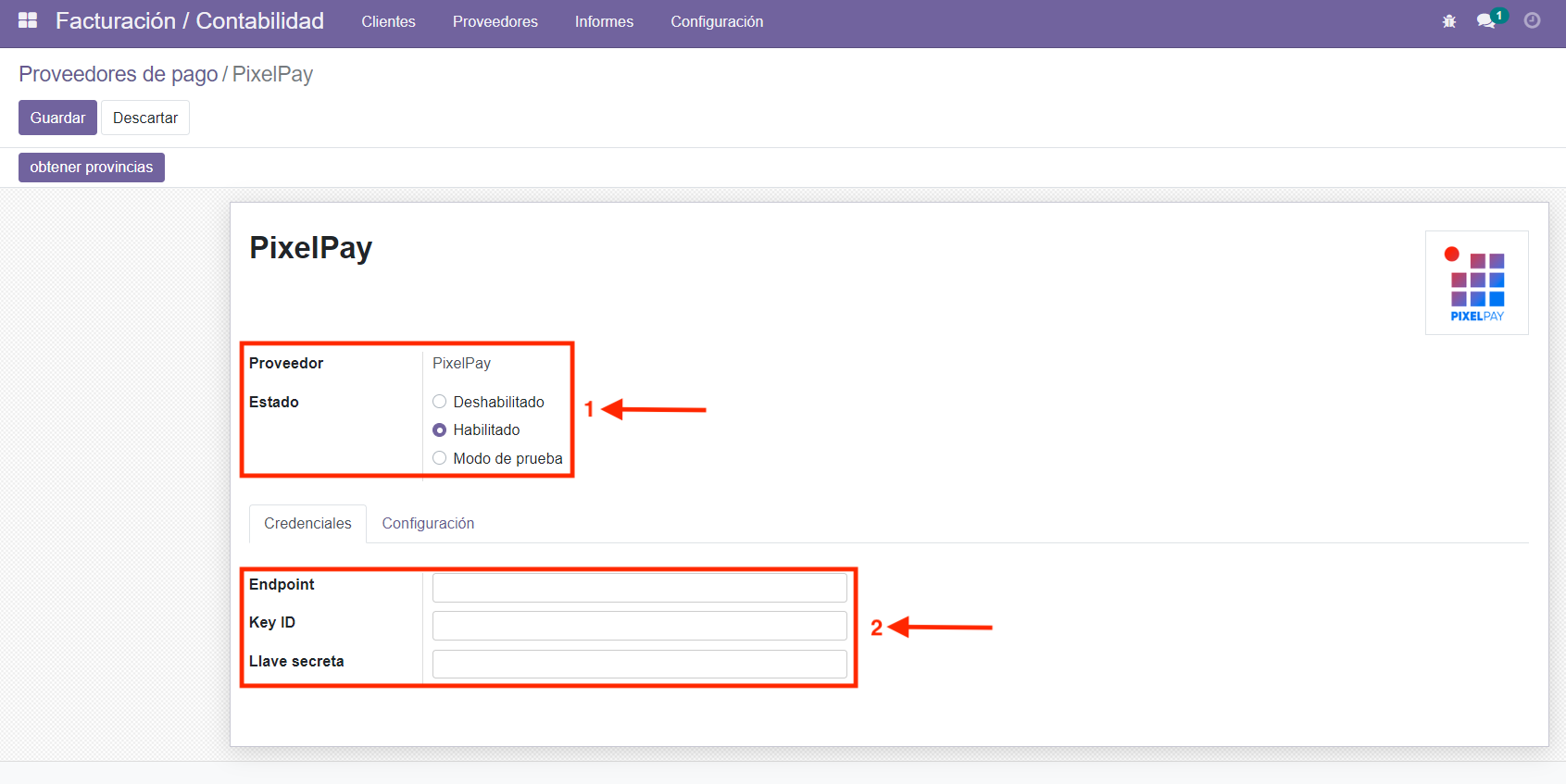The image size is (1566, 784).
Task: Open the debug bug icon menu
Action: [1449, 21]
